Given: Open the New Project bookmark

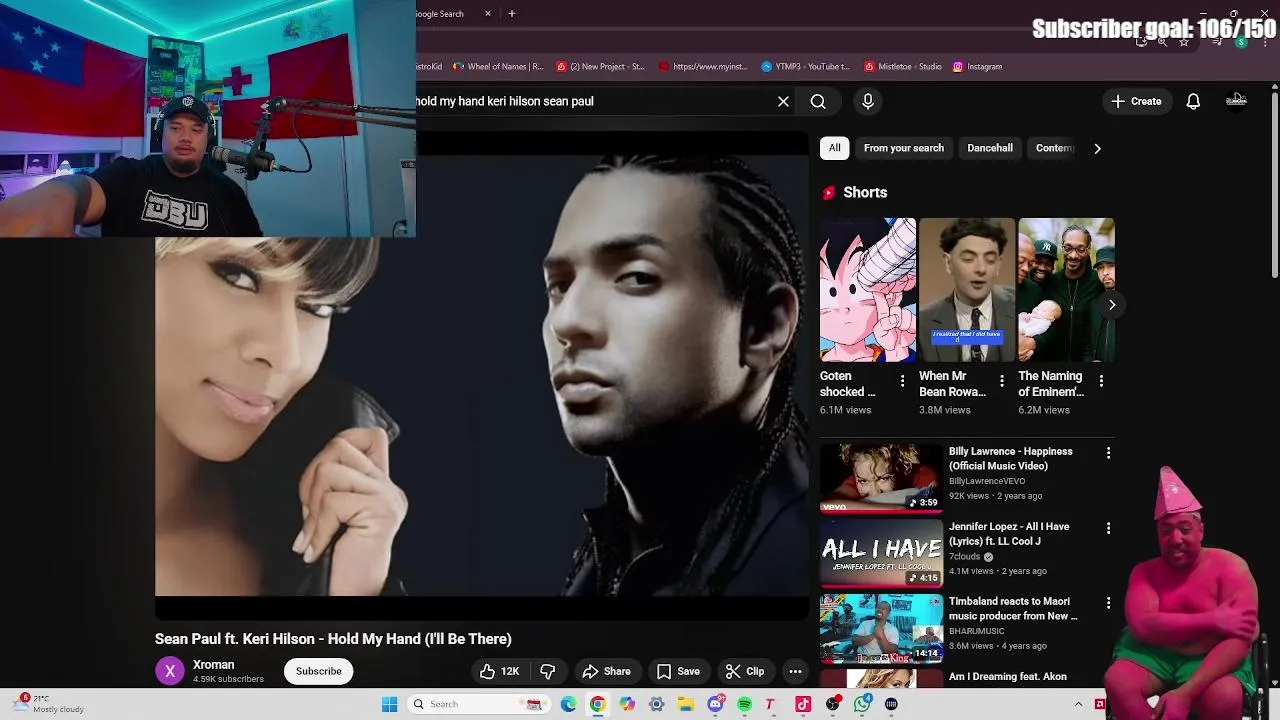Looking at the screenshot, I should (x=600, y=67).
